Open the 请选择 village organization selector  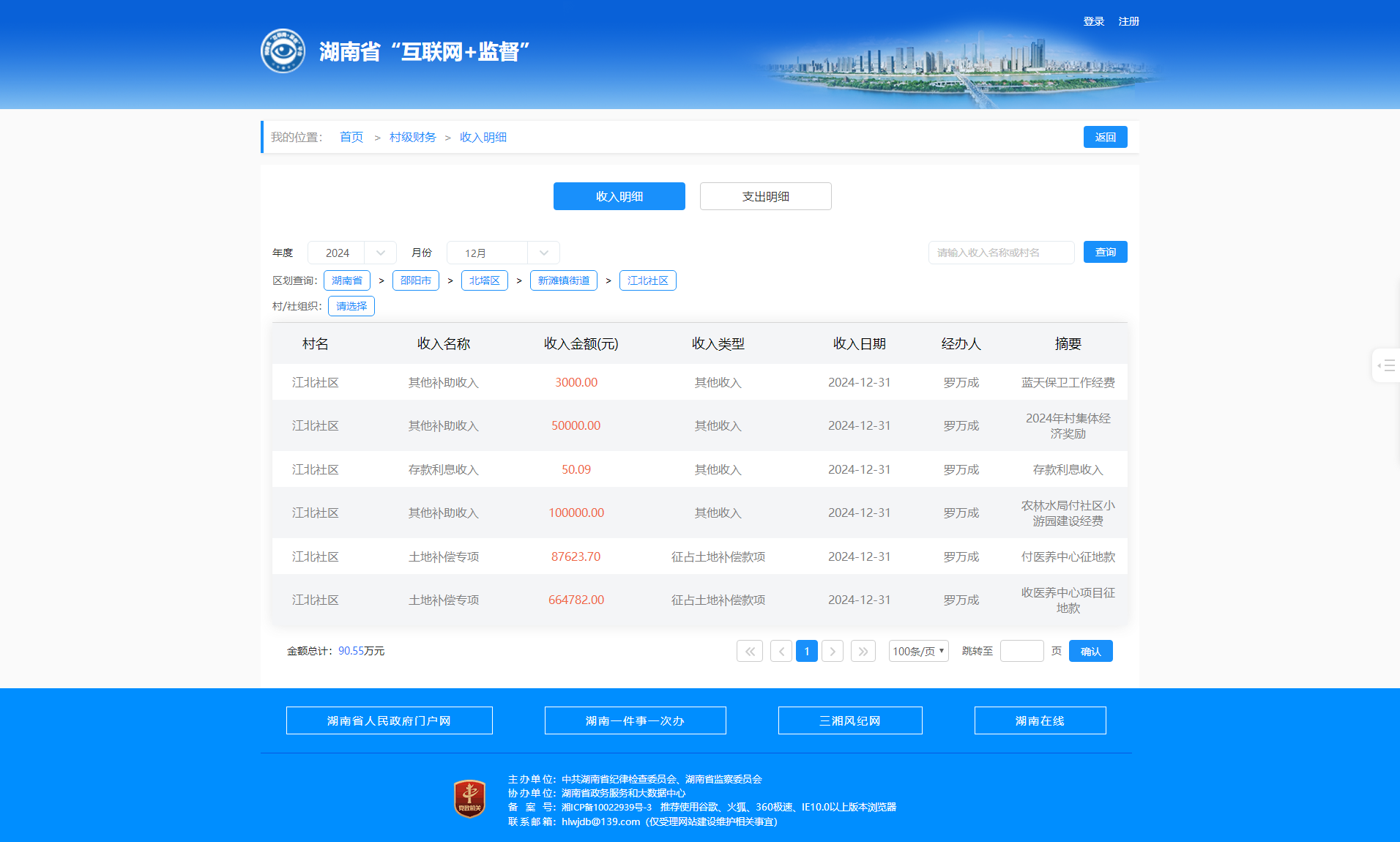pos(351,306)
